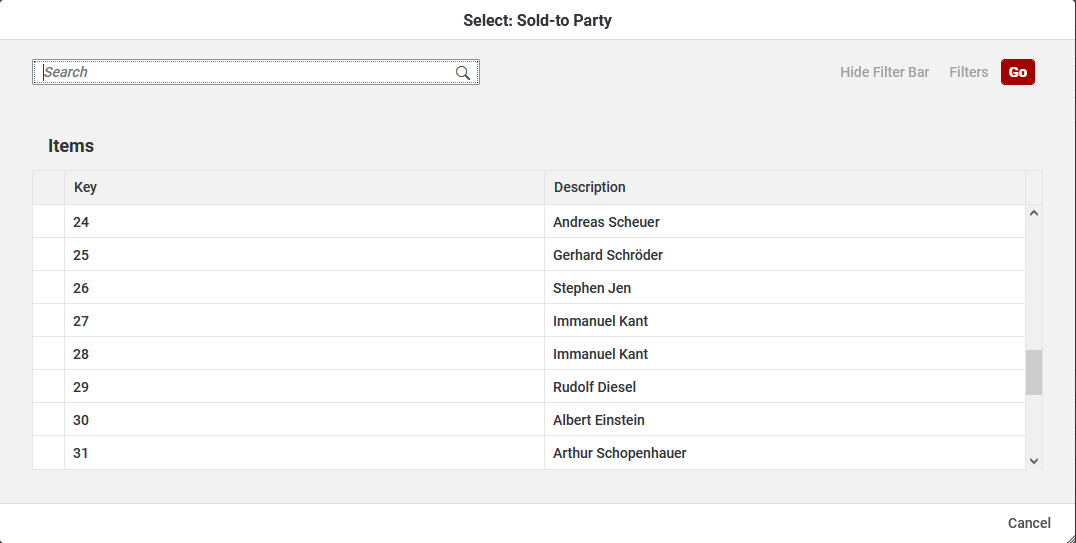This screenshot has height=543, width=1076.
Task: Choose Gerhard Schröder in the list
Action: click(x=607, y=255)
